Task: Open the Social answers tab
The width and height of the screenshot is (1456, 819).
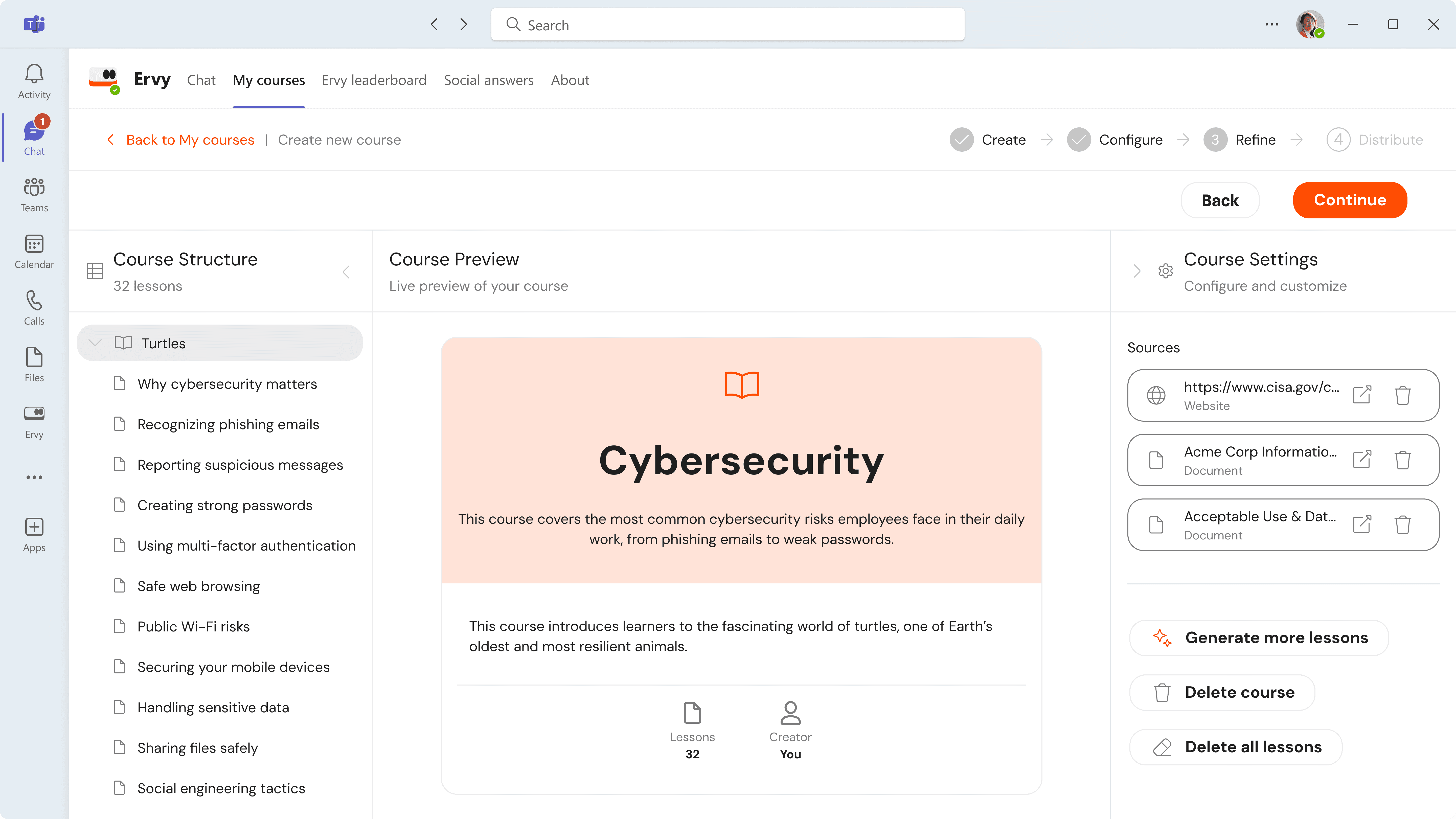Action: [x=488, y=80]
